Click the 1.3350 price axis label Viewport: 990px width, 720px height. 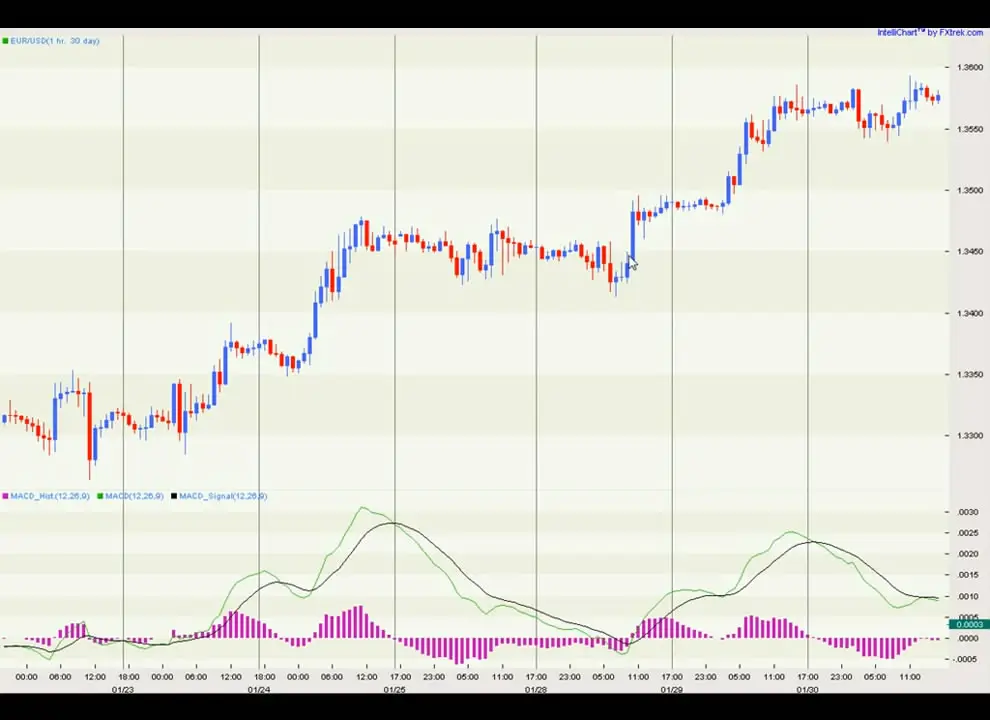point(970,375)
